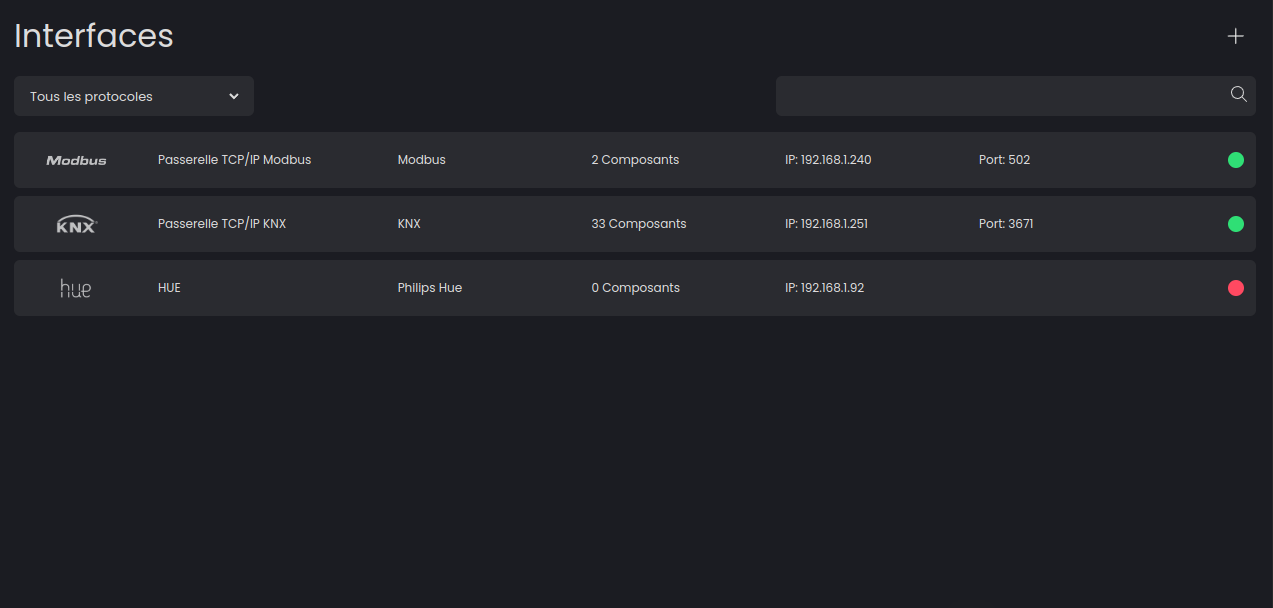Click the green status dot of Passerelle TCP/IP Modbus

tap(1236, 159)
